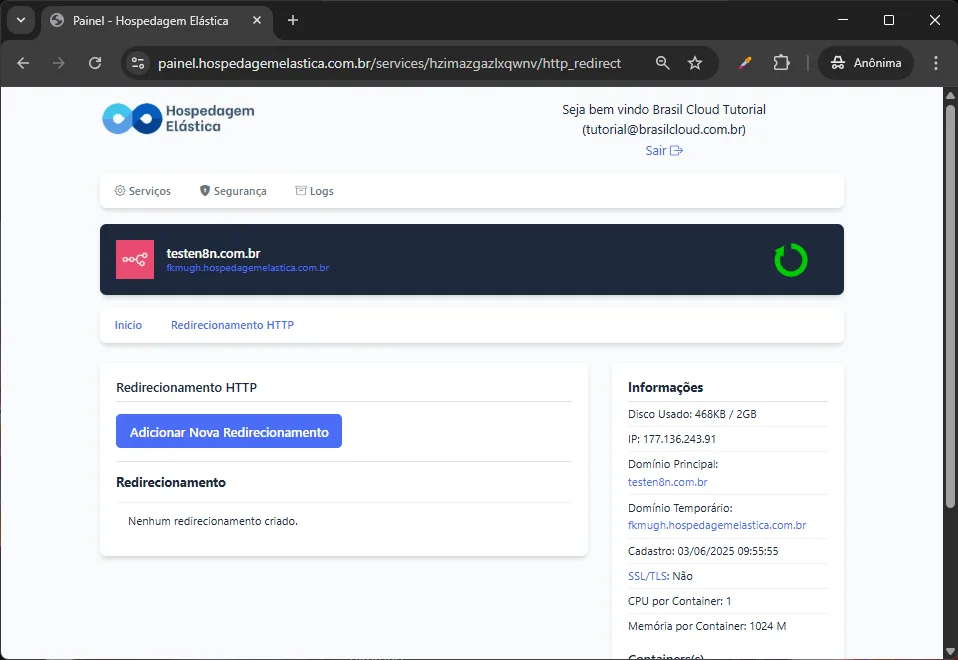Screen dimensions: 958x660
Task: Open fkmugh.hospedagemelastica.com.br link in the dark banner
Action: click(247, 268)
